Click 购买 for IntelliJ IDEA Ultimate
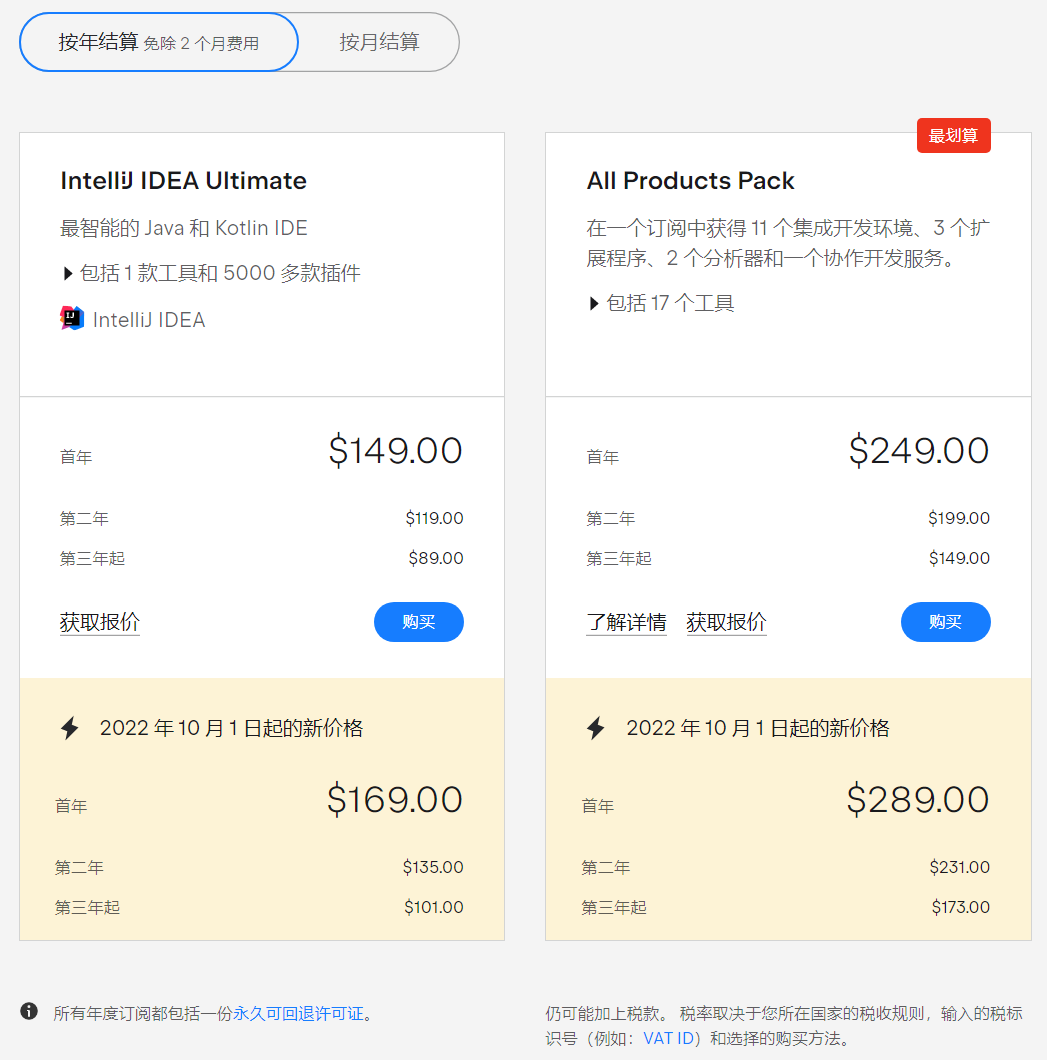Screen dimensions: 1047x1060 (x=418, y=622)
